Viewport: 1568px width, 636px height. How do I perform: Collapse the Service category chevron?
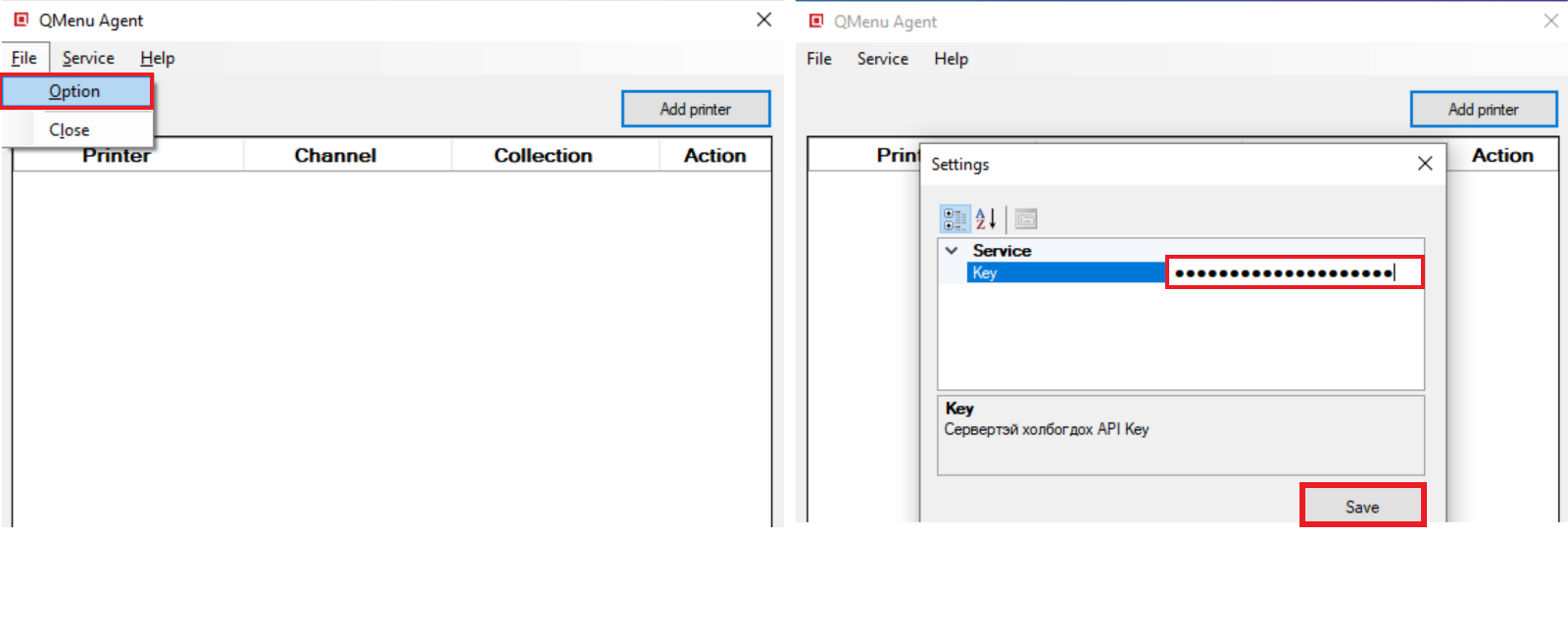click(952, 251)
